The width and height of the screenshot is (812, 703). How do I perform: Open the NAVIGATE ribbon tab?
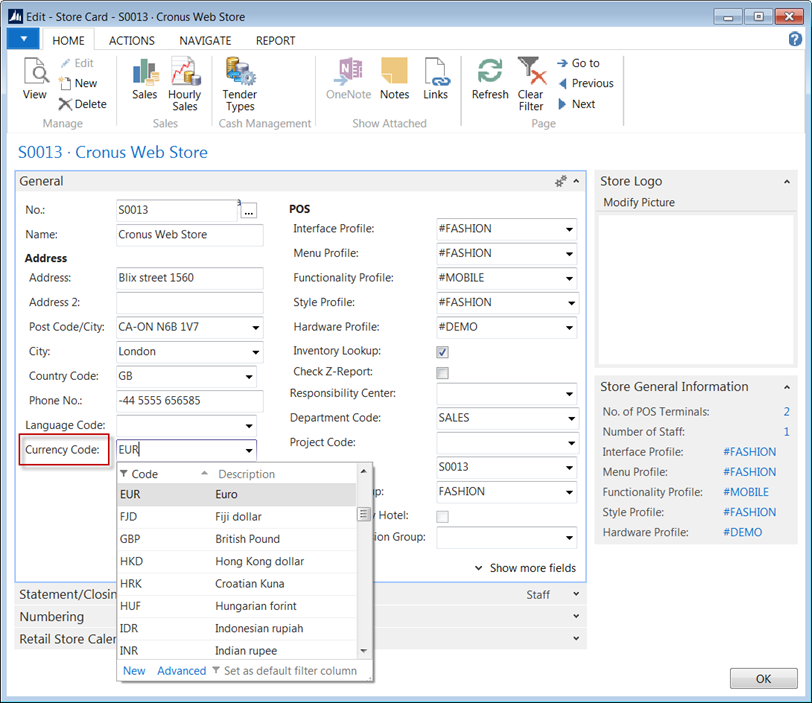pyautogui.click(x=205, y=41)
